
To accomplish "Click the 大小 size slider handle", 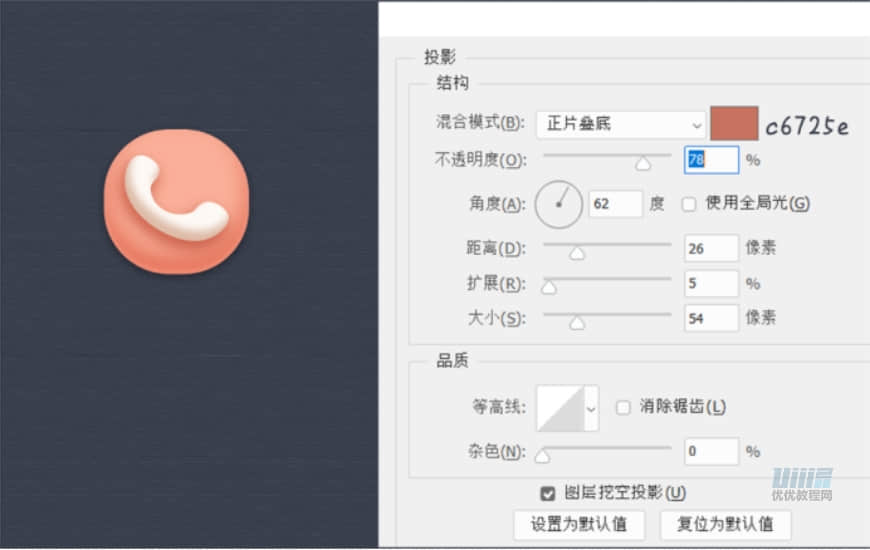I will tap(577, 323).
